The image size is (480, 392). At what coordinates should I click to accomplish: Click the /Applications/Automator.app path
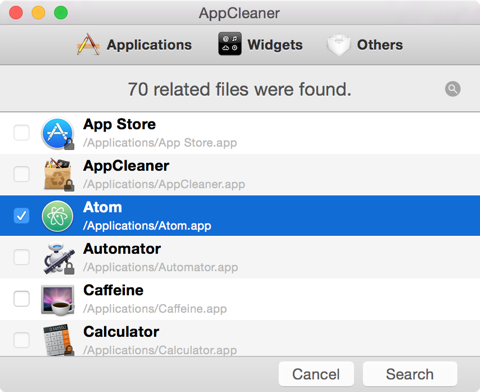(x=160, y=267)
